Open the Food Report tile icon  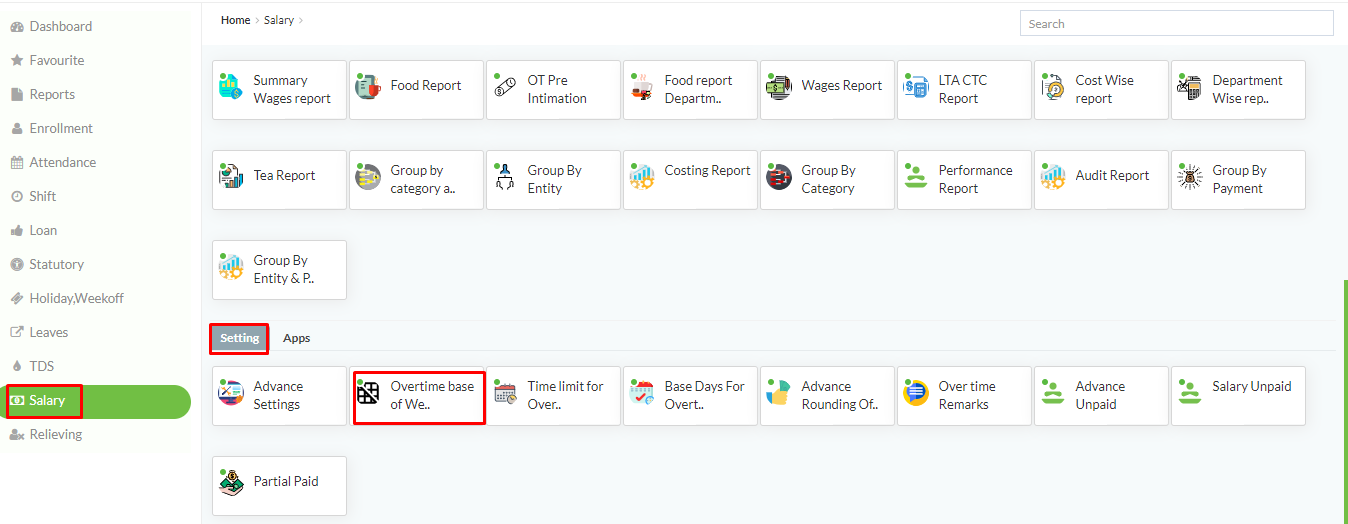368,88
